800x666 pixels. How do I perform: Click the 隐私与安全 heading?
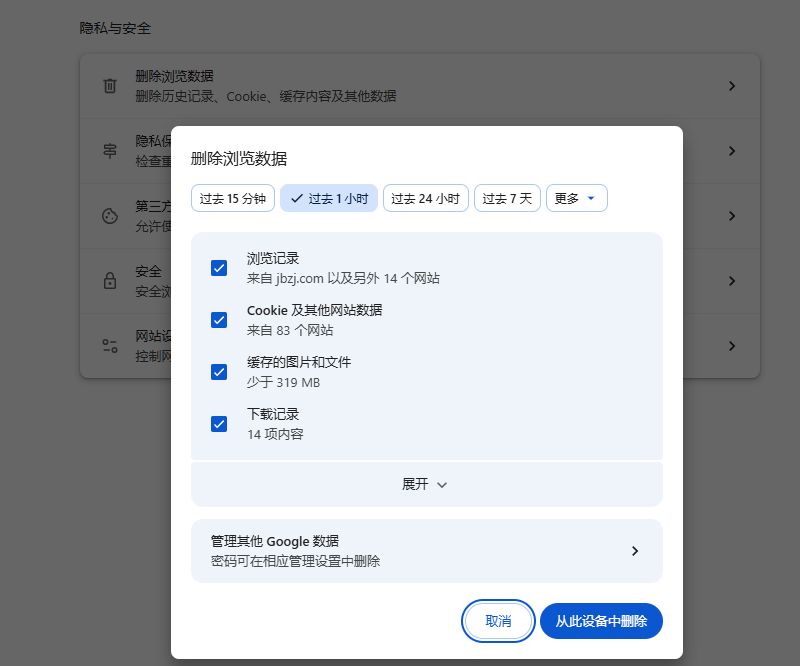tap(115, 28)
